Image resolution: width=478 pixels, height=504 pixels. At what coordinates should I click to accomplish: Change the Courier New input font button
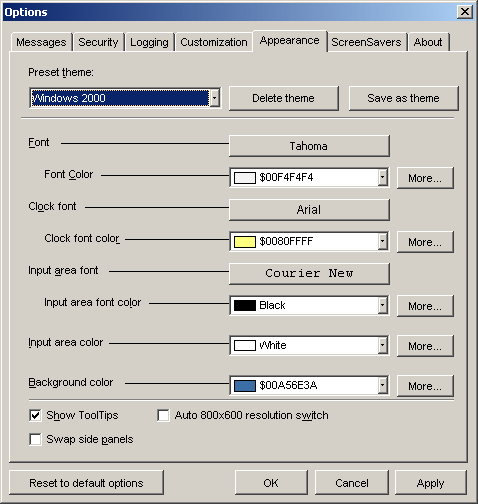click(x=309, y=274)
